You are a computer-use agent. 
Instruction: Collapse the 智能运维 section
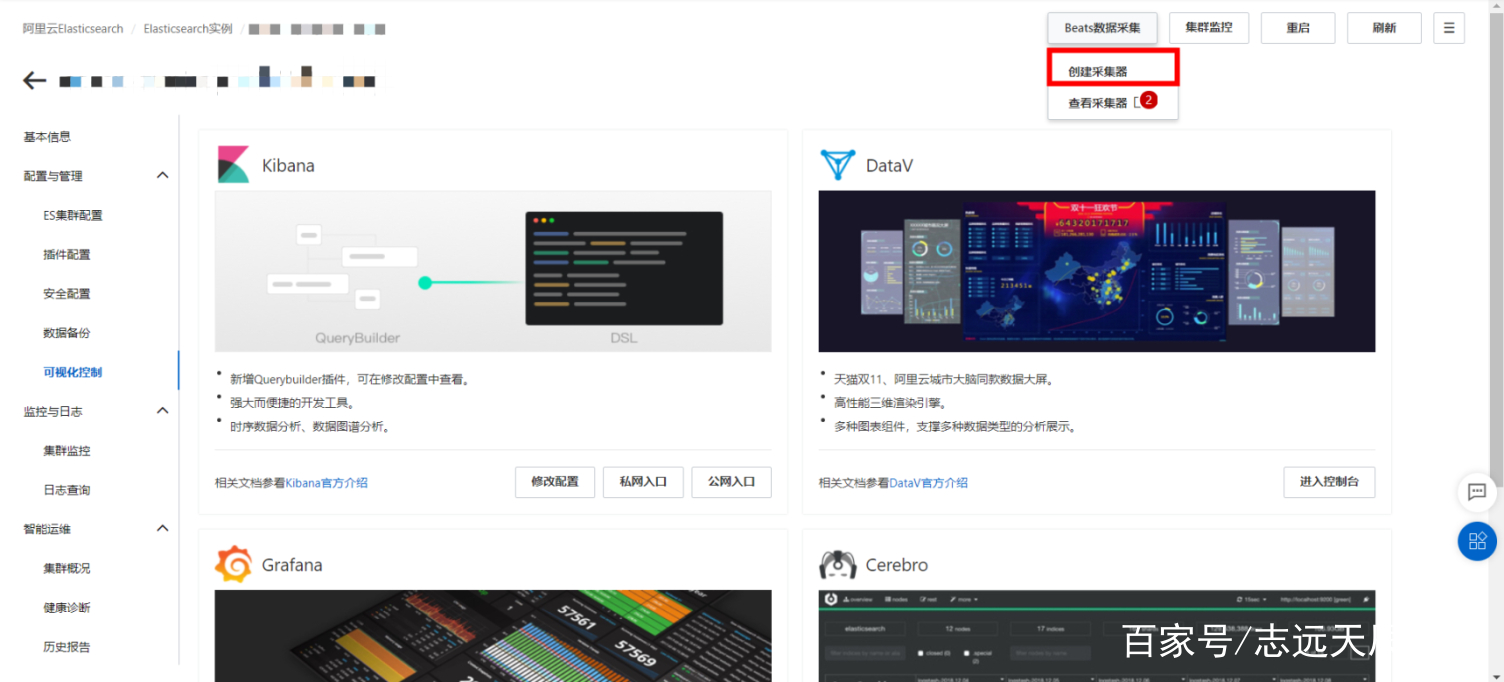(163, 529)
